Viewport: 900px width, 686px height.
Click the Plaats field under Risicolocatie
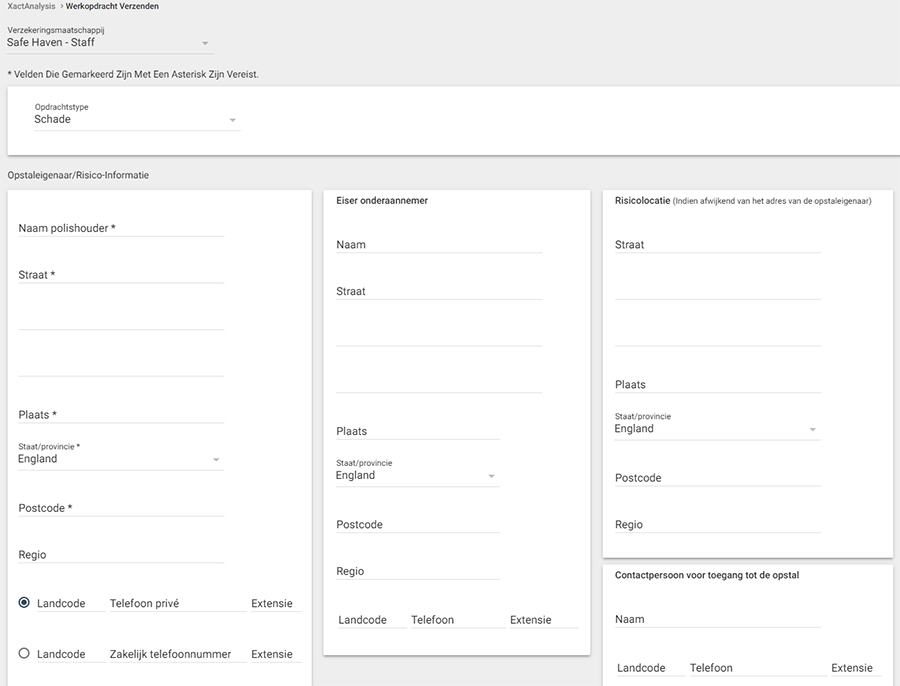click(x=718, y=385)
